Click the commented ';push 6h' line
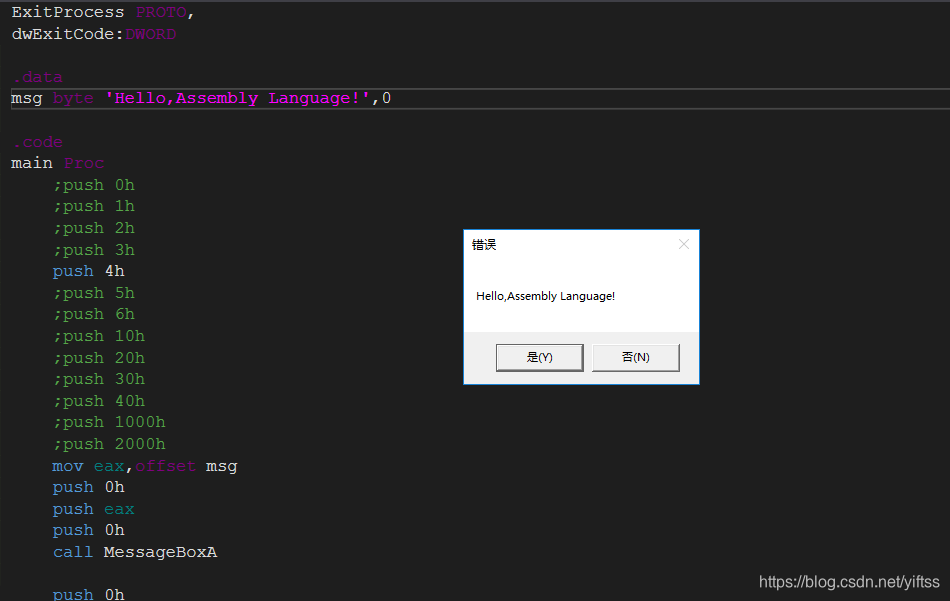This screenshot has width=950, height=601. (94, 314)
